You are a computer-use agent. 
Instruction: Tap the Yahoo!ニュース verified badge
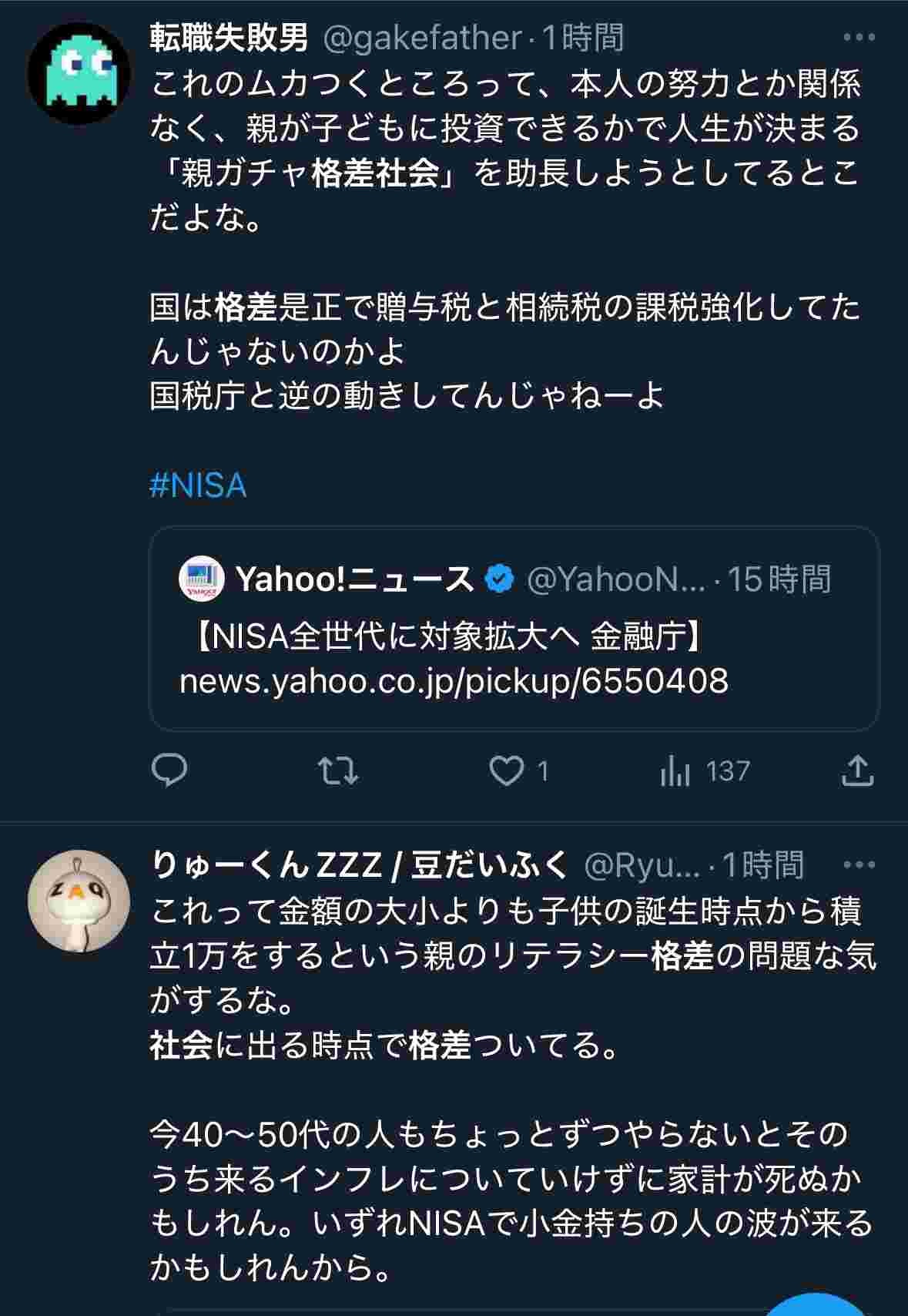pyautogui.click(x=499, y=579)
